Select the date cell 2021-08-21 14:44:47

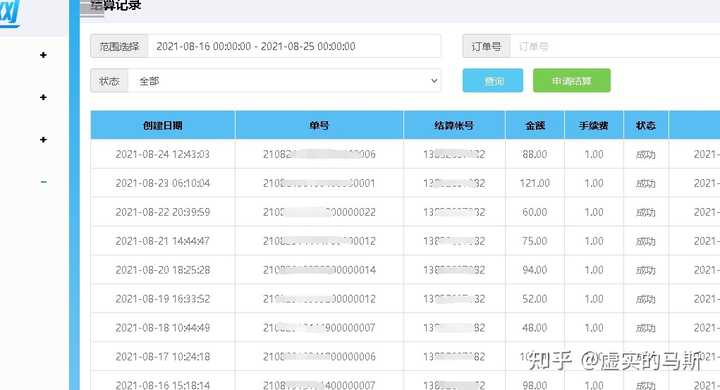pyautogui.click(x=163, y=241)
